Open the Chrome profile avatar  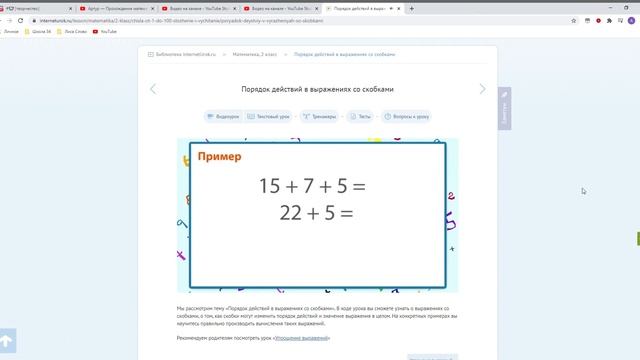coord(631,20)
